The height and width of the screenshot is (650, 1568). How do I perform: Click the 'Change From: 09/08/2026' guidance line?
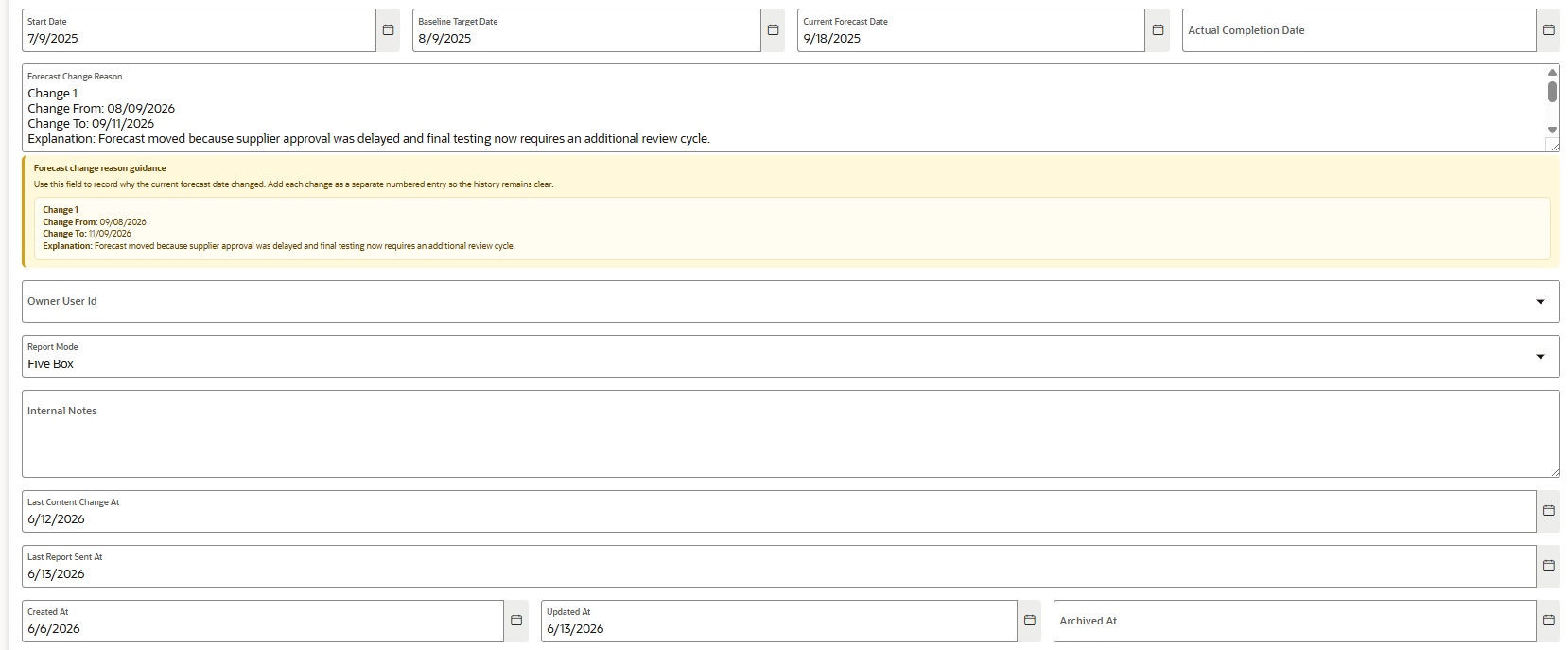coord(95,222)
